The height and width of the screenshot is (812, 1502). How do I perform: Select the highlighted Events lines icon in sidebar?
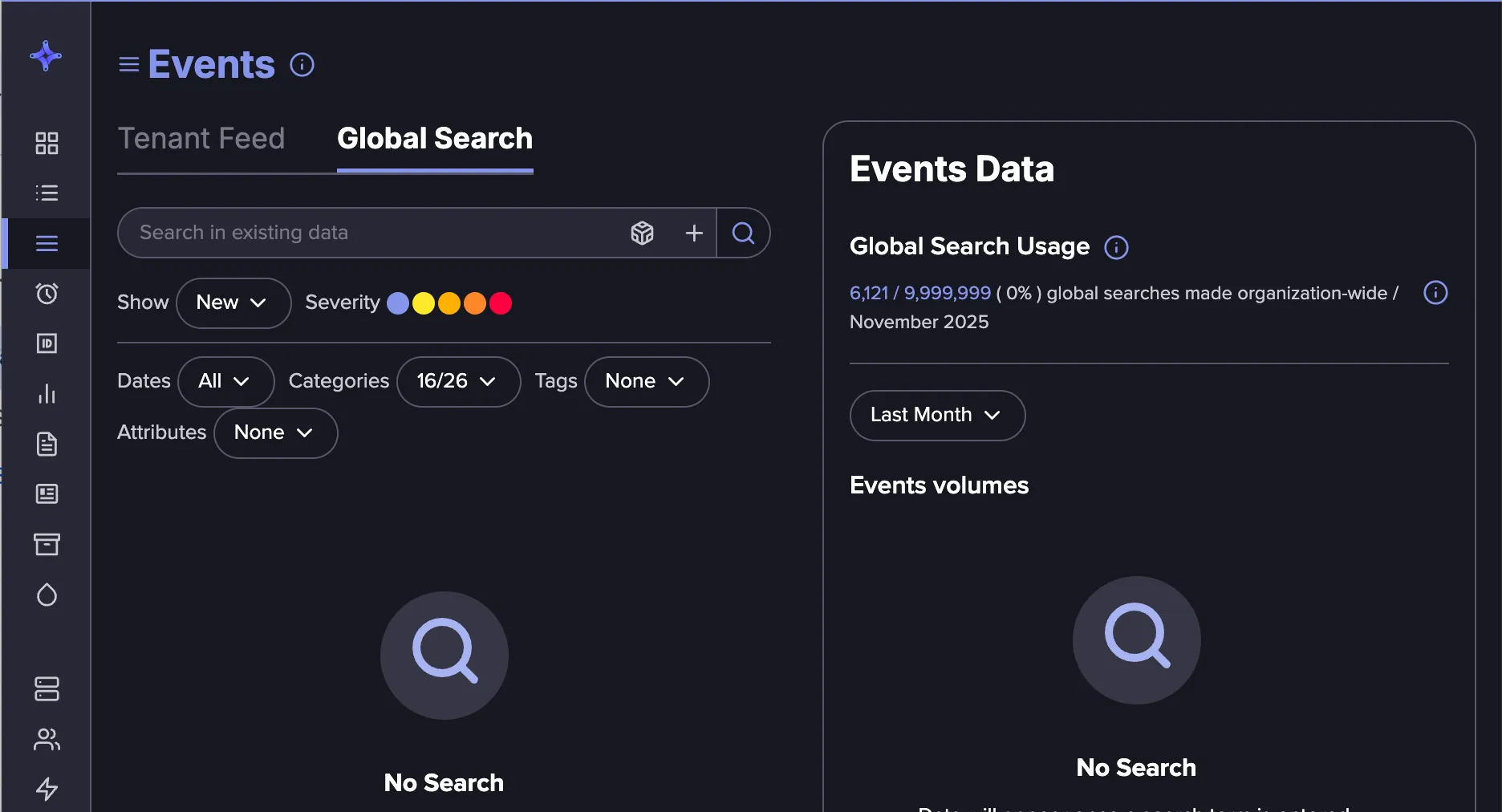(x=47, y=243)
